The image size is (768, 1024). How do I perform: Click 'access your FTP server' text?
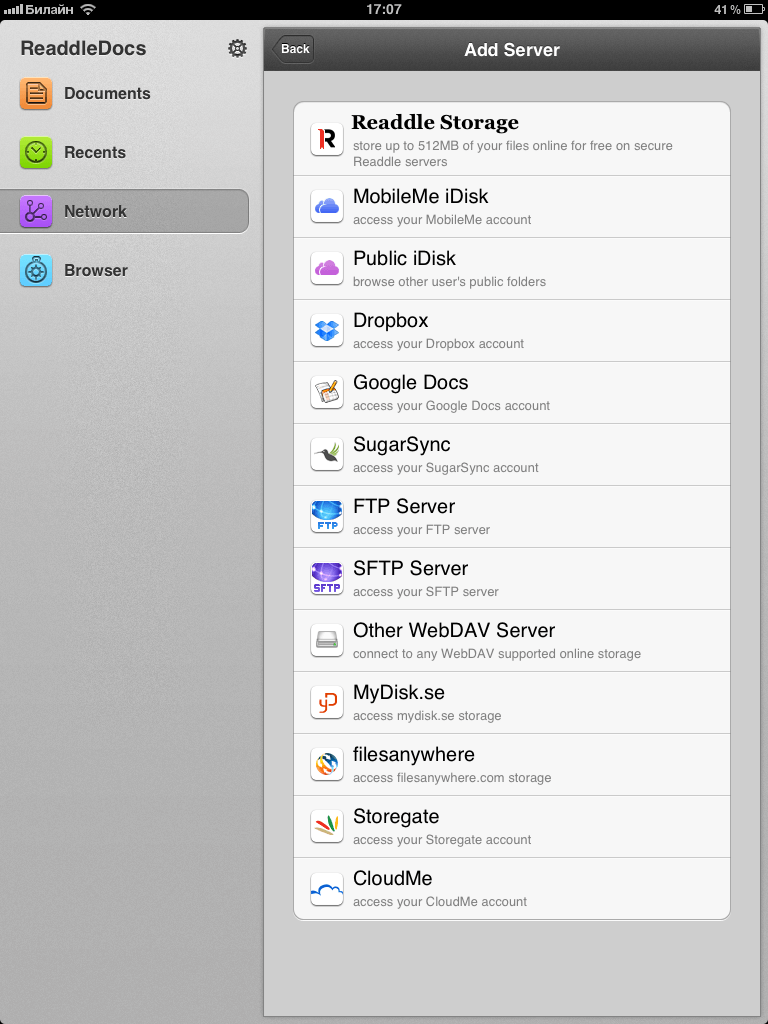point(421,530)
